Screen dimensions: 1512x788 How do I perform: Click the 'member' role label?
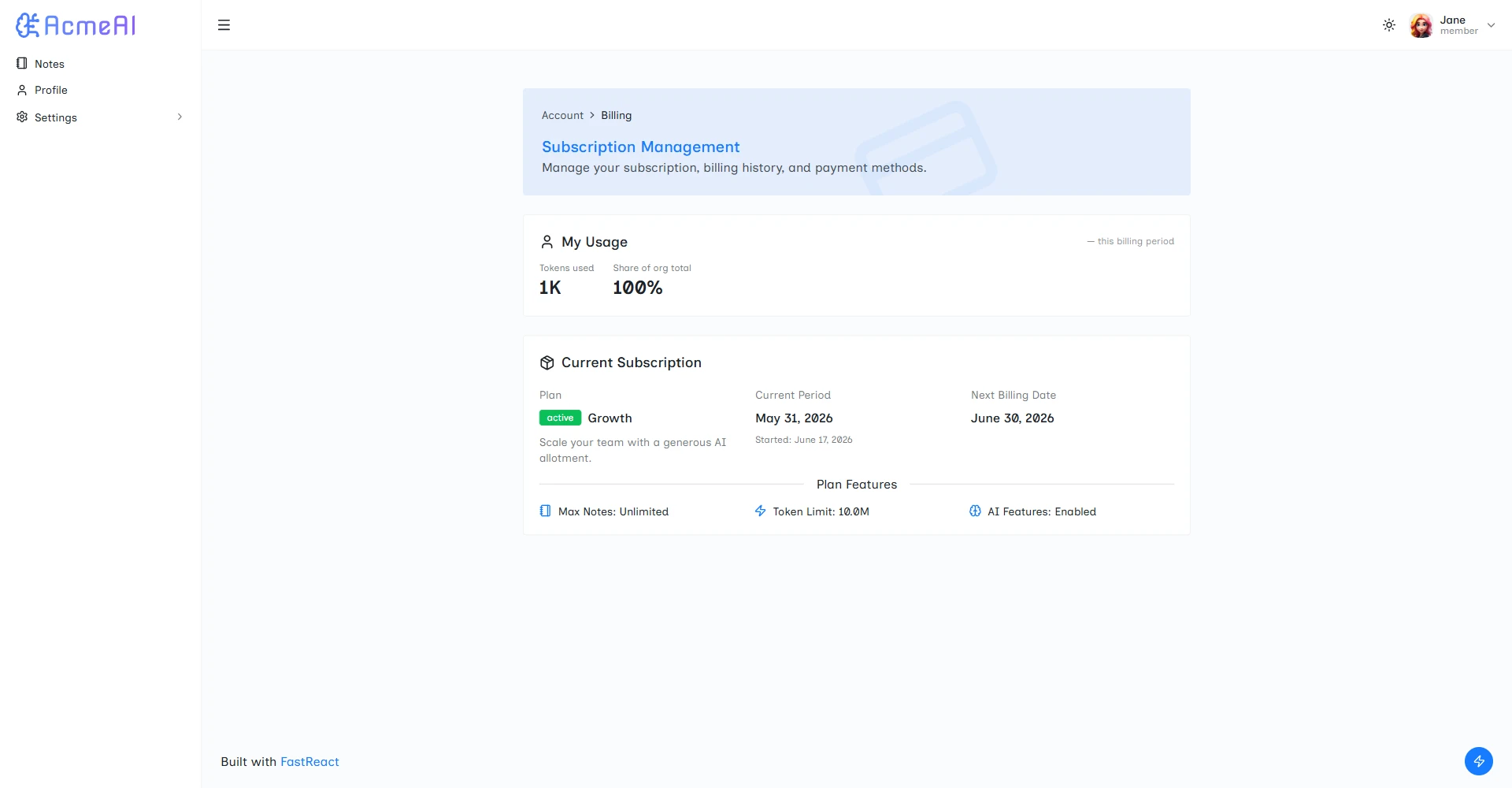coord(1459,31)
